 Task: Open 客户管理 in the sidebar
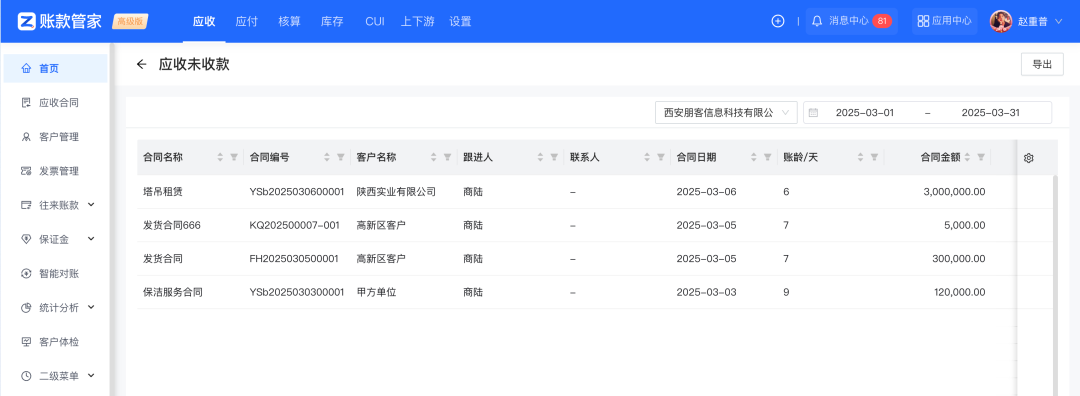(55, 137)
